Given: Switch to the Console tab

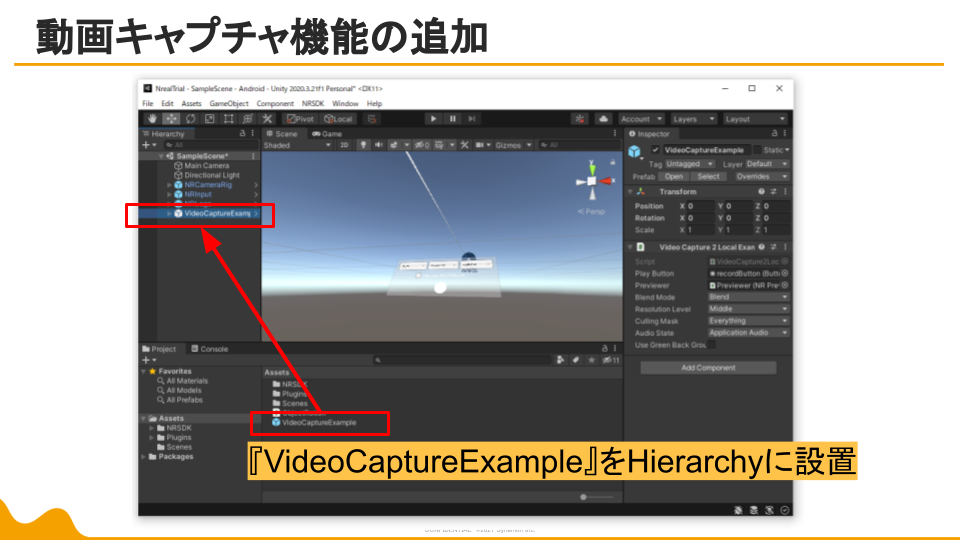Looking at the screenshot, I should [x=209, y=349].
